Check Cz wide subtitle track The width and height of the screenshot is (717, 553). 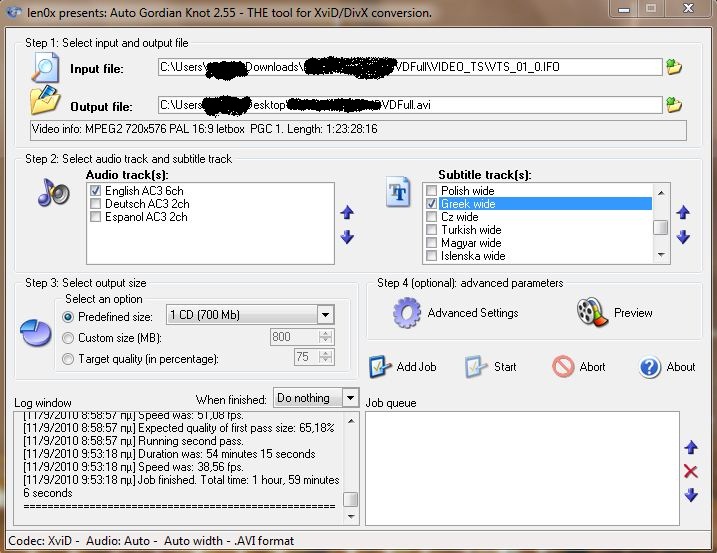coord(431,216)
